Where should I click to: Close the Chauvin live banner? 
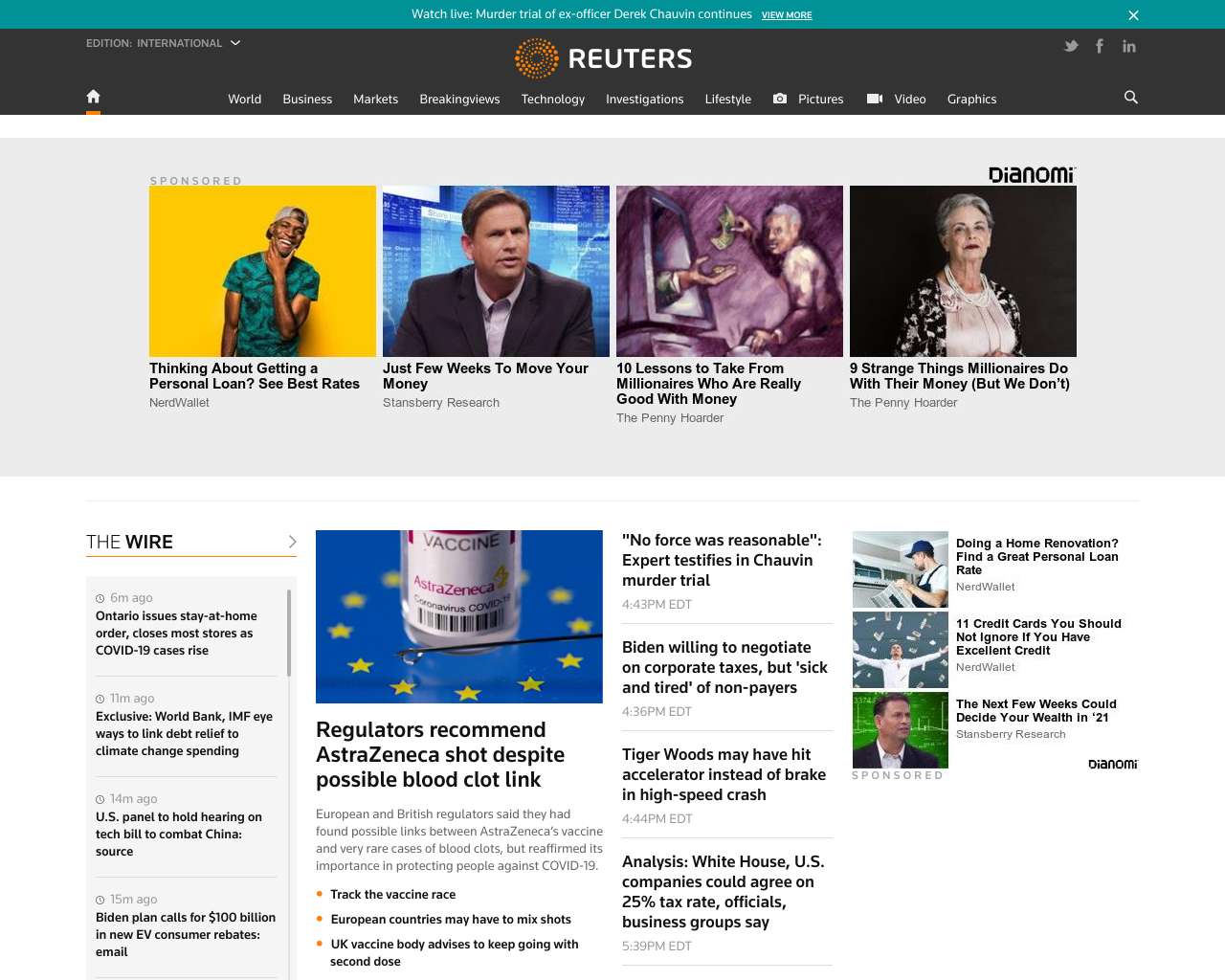[x=1133, y=15]
